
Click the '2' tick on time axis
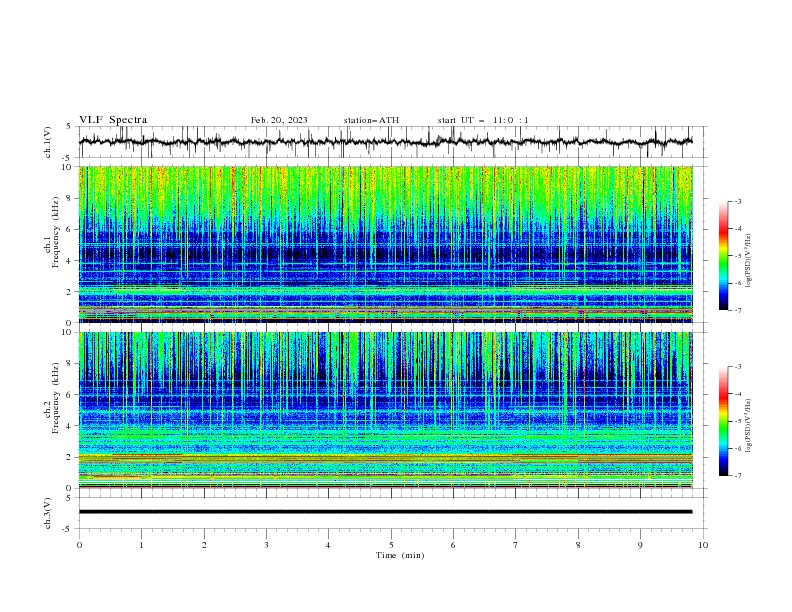click(204, 545)
